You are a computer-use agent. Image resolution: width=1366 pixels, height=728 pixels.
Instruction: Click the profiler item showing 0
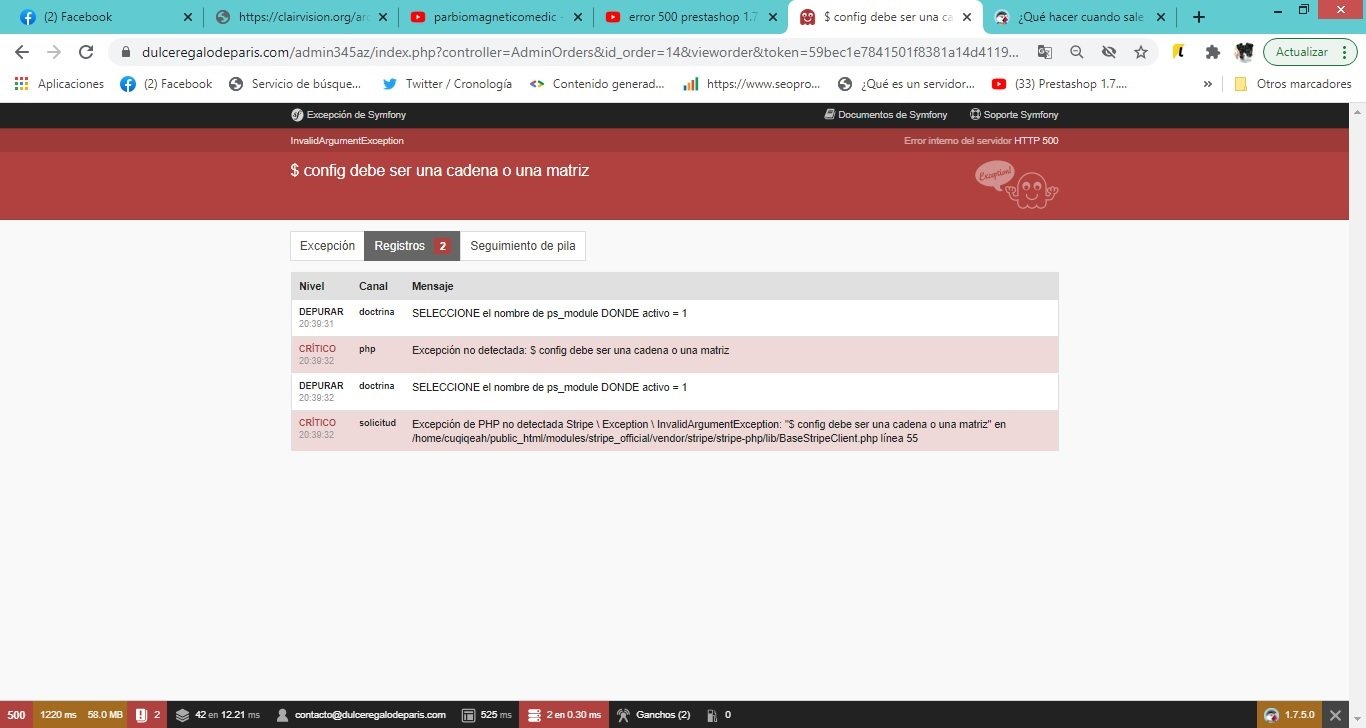click(719, 715)
